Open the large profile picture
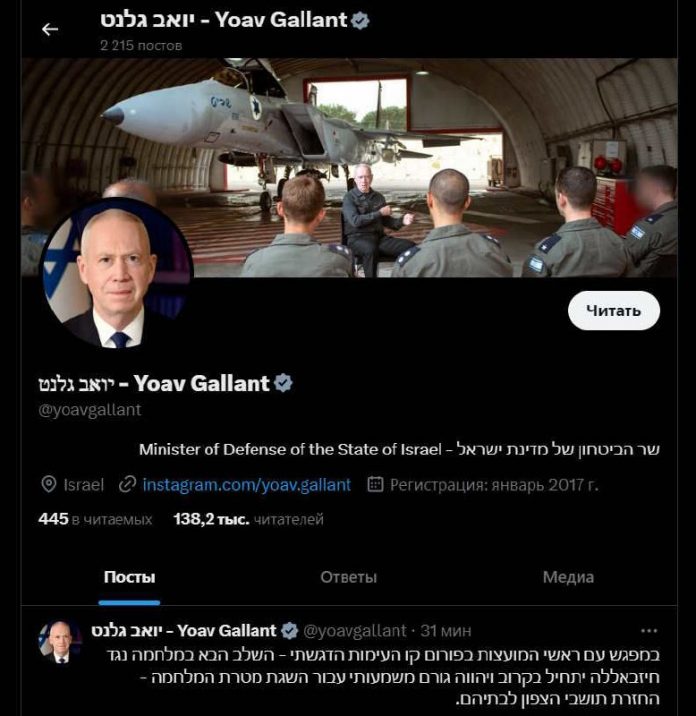The width and height of the screenshot is (696, 716). pos(117,273)
